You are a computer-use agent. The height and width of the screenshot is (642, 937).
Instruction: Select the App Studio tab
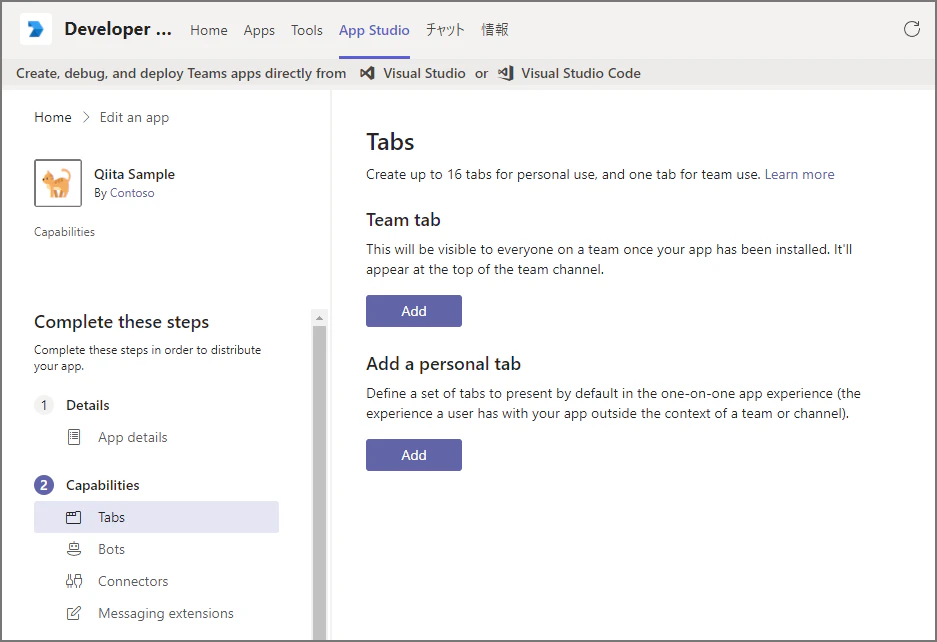(x=374, y=30)
